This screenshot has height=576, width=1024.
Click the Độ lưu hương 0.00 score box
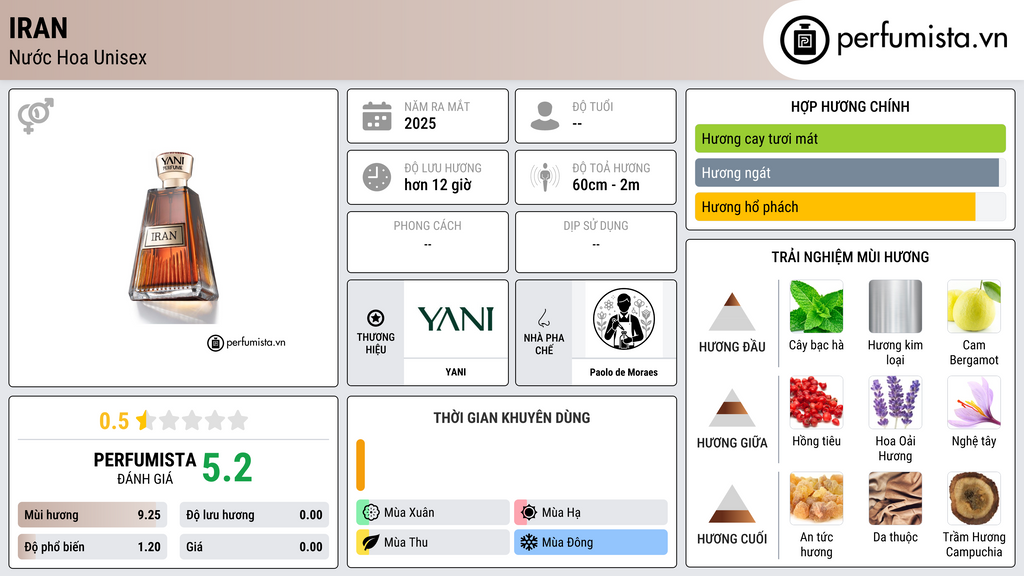[x=254, y=515]
